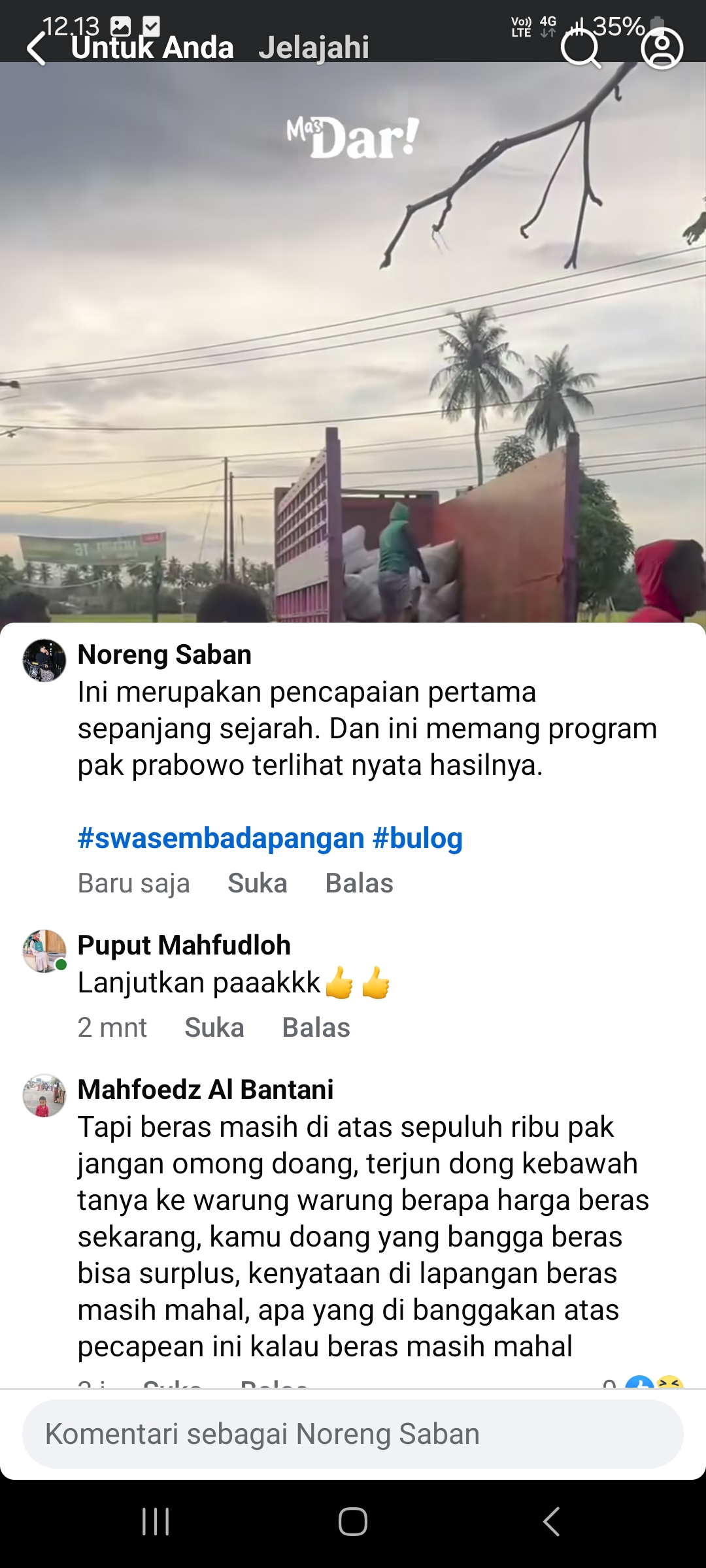Open the Android recent apps button
Screen dimensions: 706x1568
coord(156,1522)
